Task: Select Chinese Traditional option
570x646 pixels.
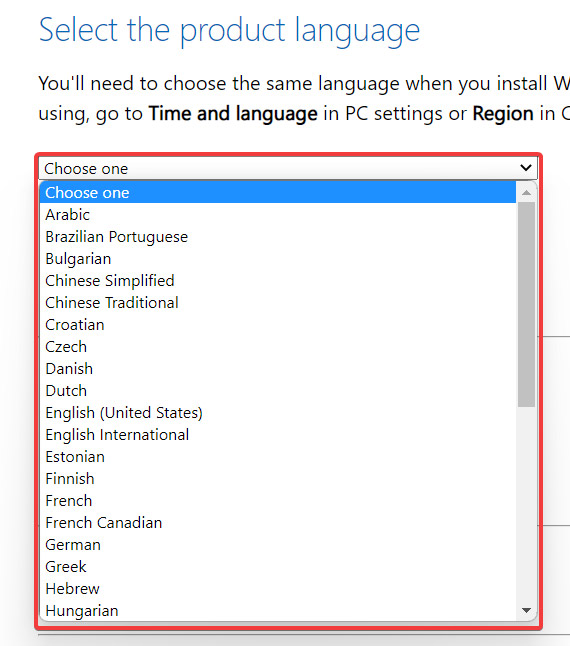Action: (x=278, y=303)
